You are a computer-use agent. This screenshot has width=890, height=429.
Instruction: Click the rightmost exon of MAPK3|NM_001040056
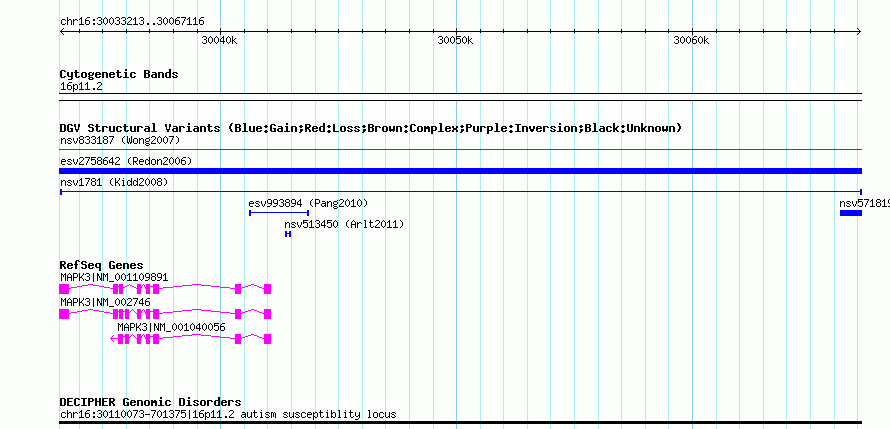point(267,339)
